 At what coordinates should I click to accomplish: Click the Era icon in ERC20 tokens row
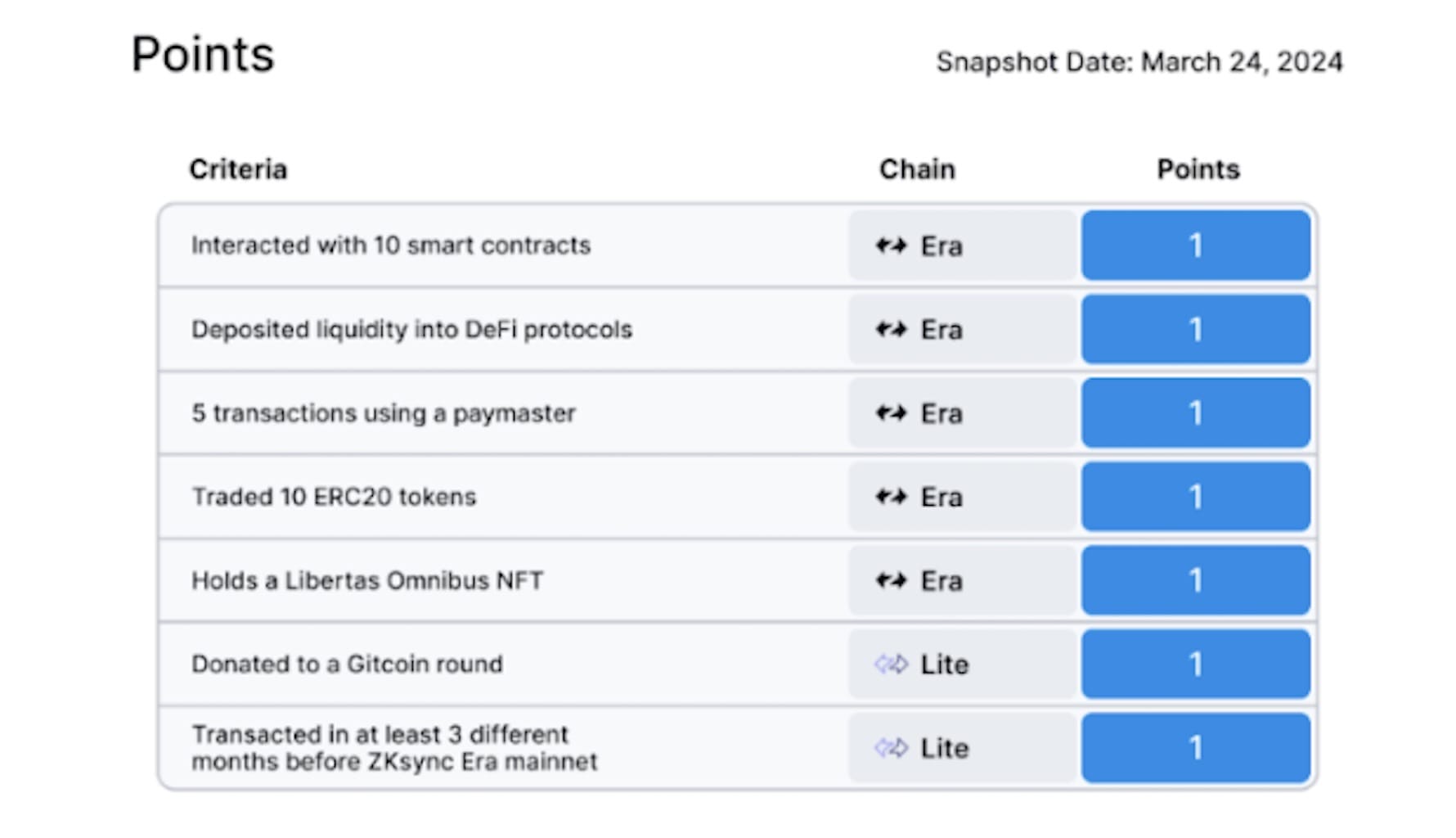pyautogui.click(x=891, y=497)
